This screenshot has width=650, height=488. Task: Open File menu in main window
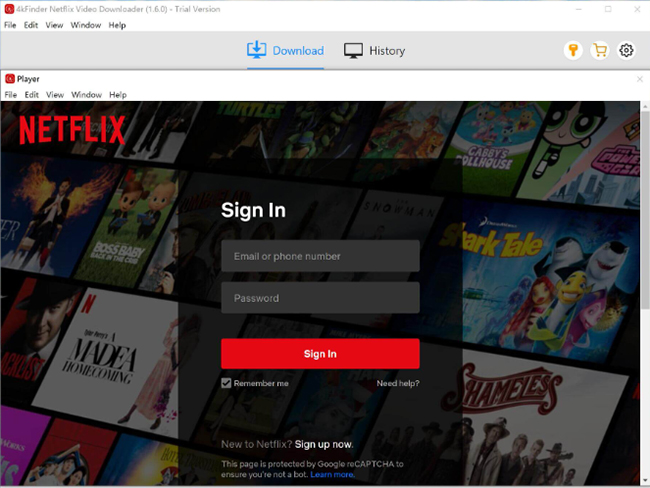click(10, 25)
